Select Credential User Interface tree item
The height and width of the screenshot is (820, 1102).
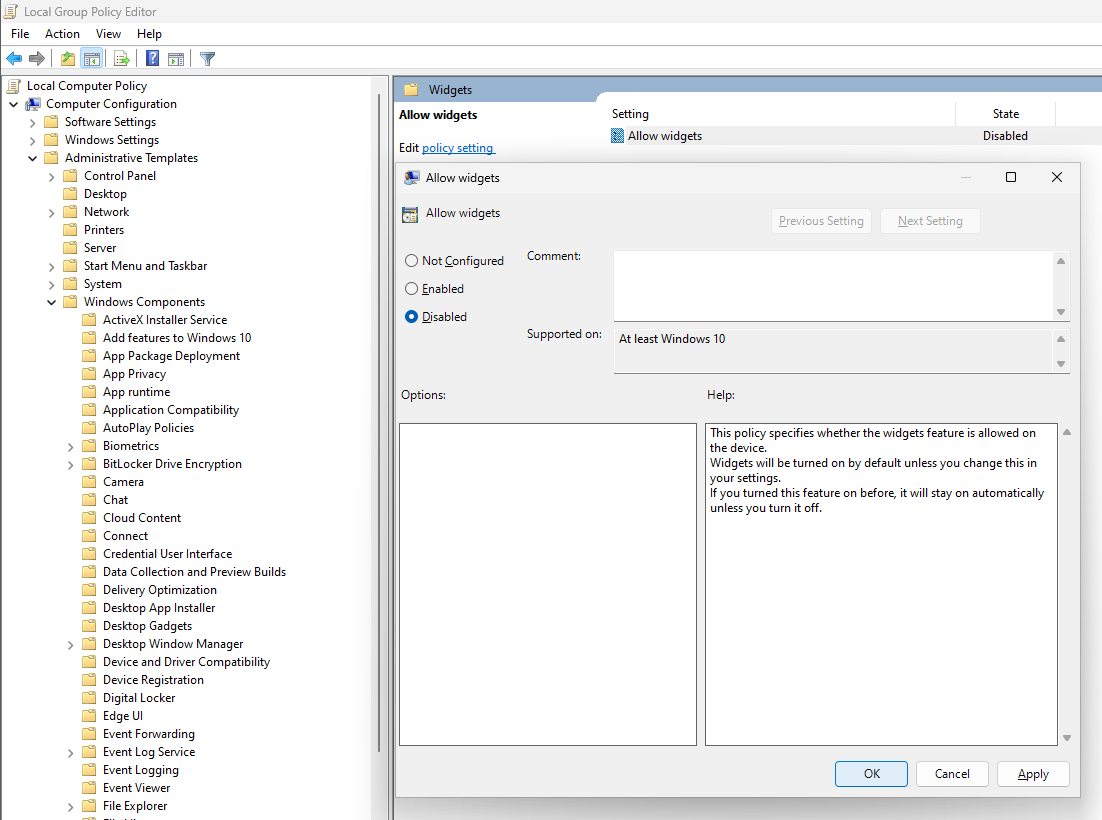click(167, 554)
